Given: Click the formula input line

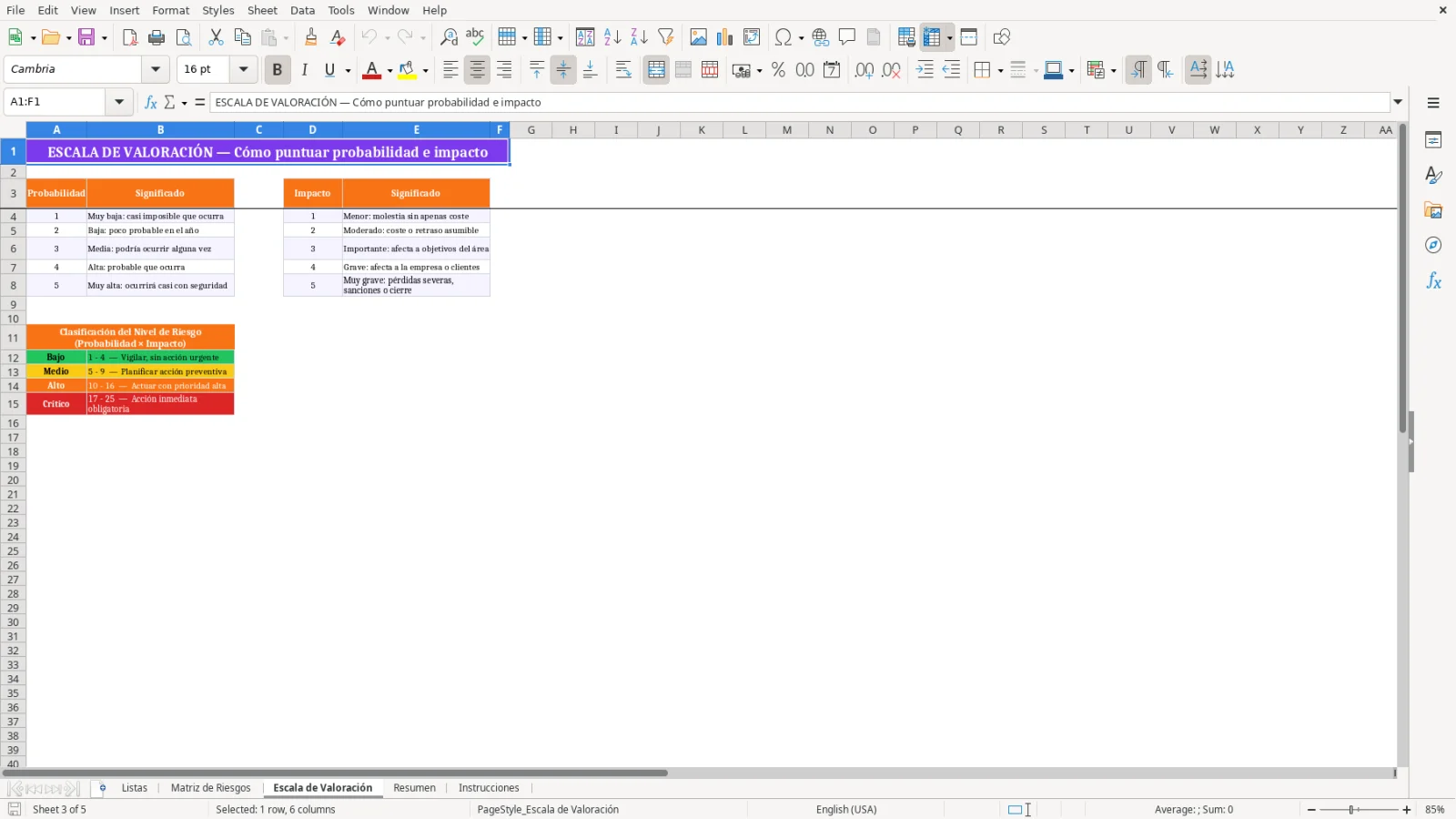Looking at the screenshot, I should click(x=800, y=102).
